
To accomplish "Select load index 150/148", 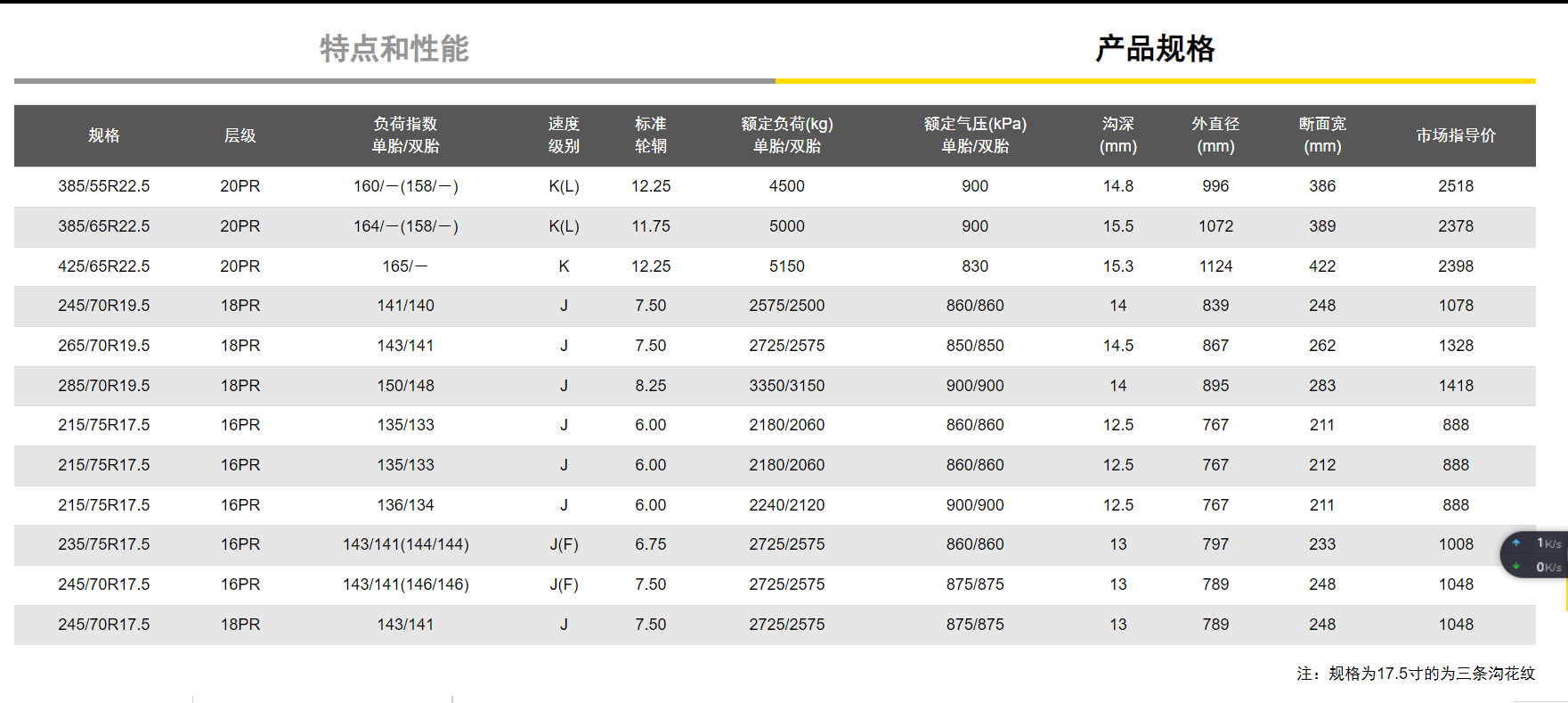I will pyautogui.click(x=406, y=386).
